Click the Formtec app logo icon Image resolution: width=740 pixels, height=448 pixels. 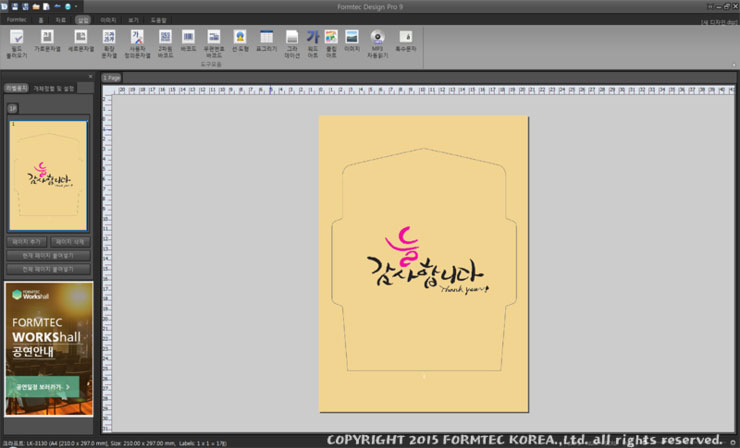coord(5,6)
